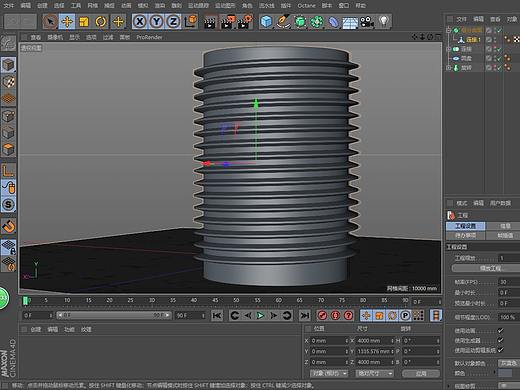
Task: Toggle the use generators checkbox
Action: (x=500, y=340)
